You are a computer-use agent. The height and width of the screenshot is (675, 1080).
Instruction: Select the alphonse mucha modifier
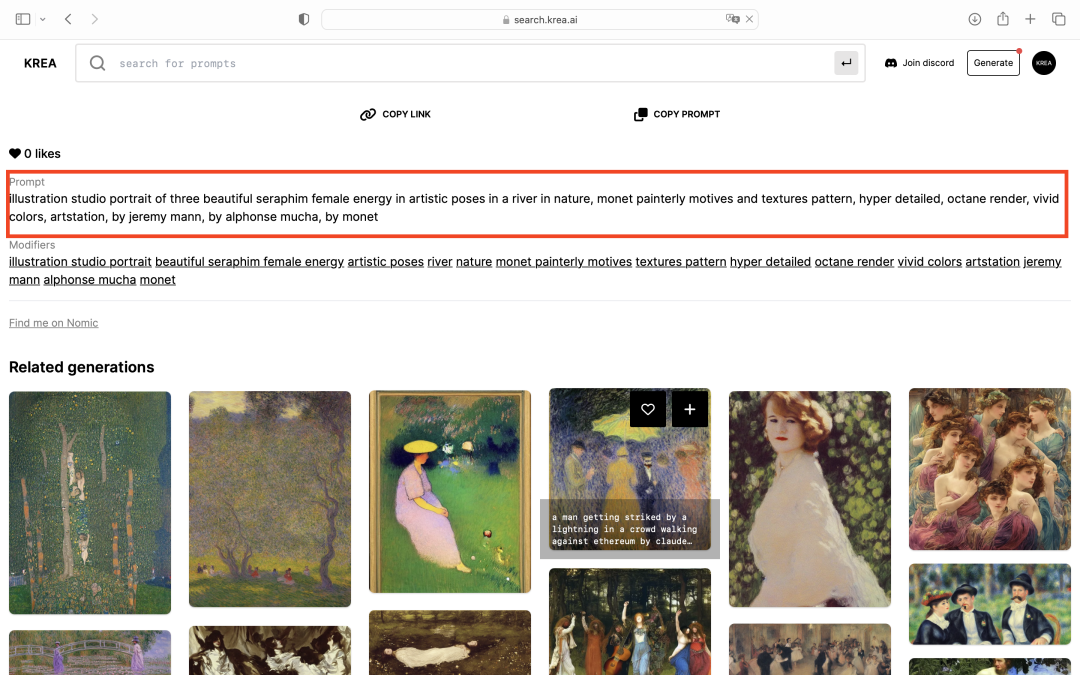(89, 280)
